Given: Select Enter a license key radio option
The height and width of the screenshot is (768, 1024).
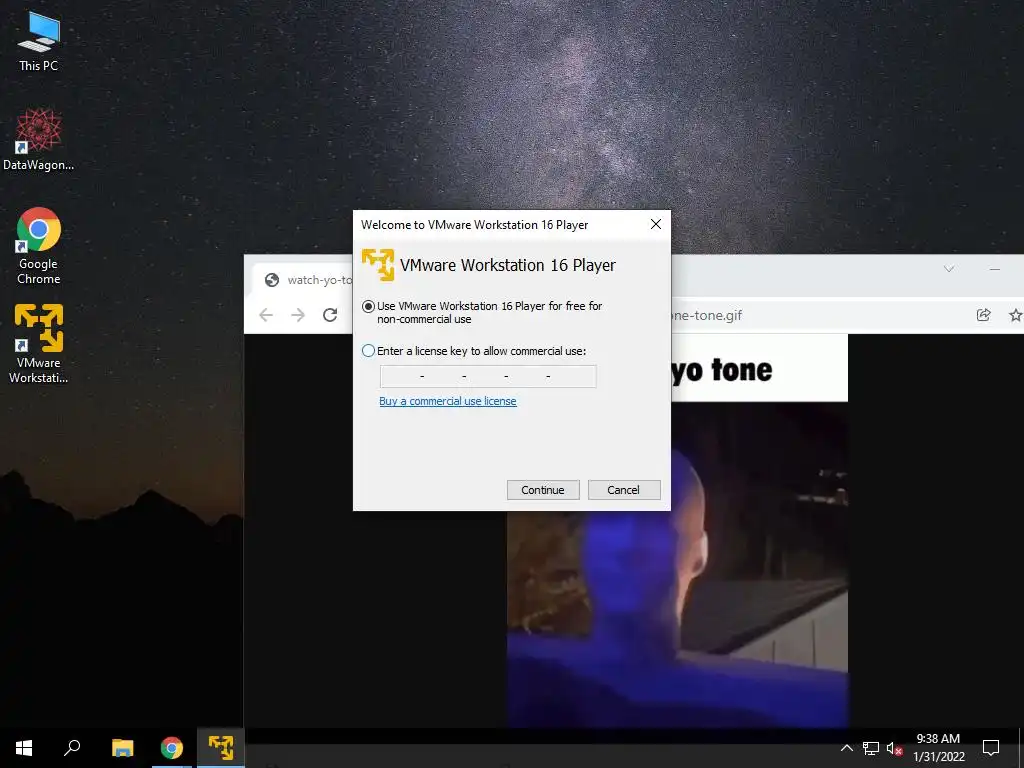Looking at the screenshot, I should coord(368,351).
